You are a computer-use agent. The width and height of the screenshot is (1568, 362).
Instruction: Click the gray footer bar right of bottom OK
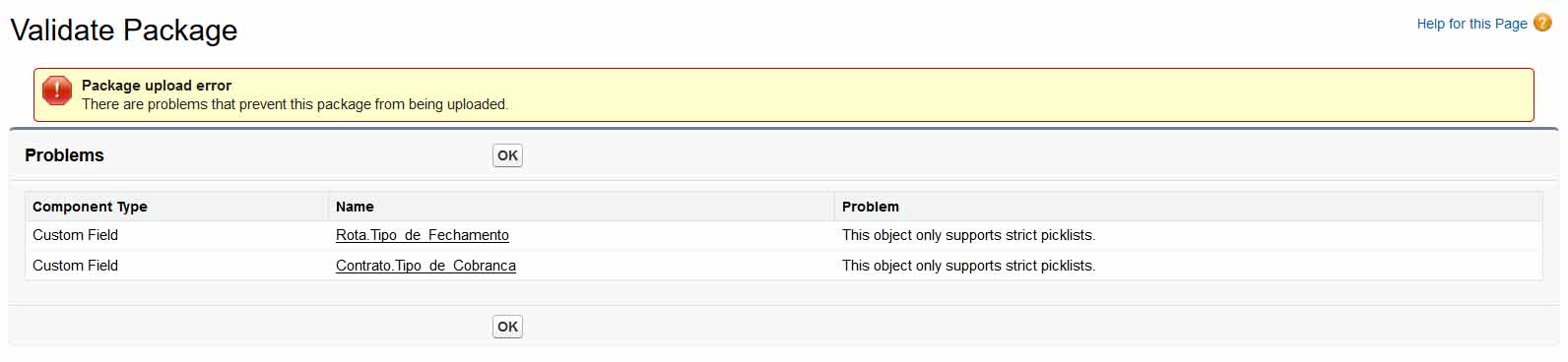1034,327
